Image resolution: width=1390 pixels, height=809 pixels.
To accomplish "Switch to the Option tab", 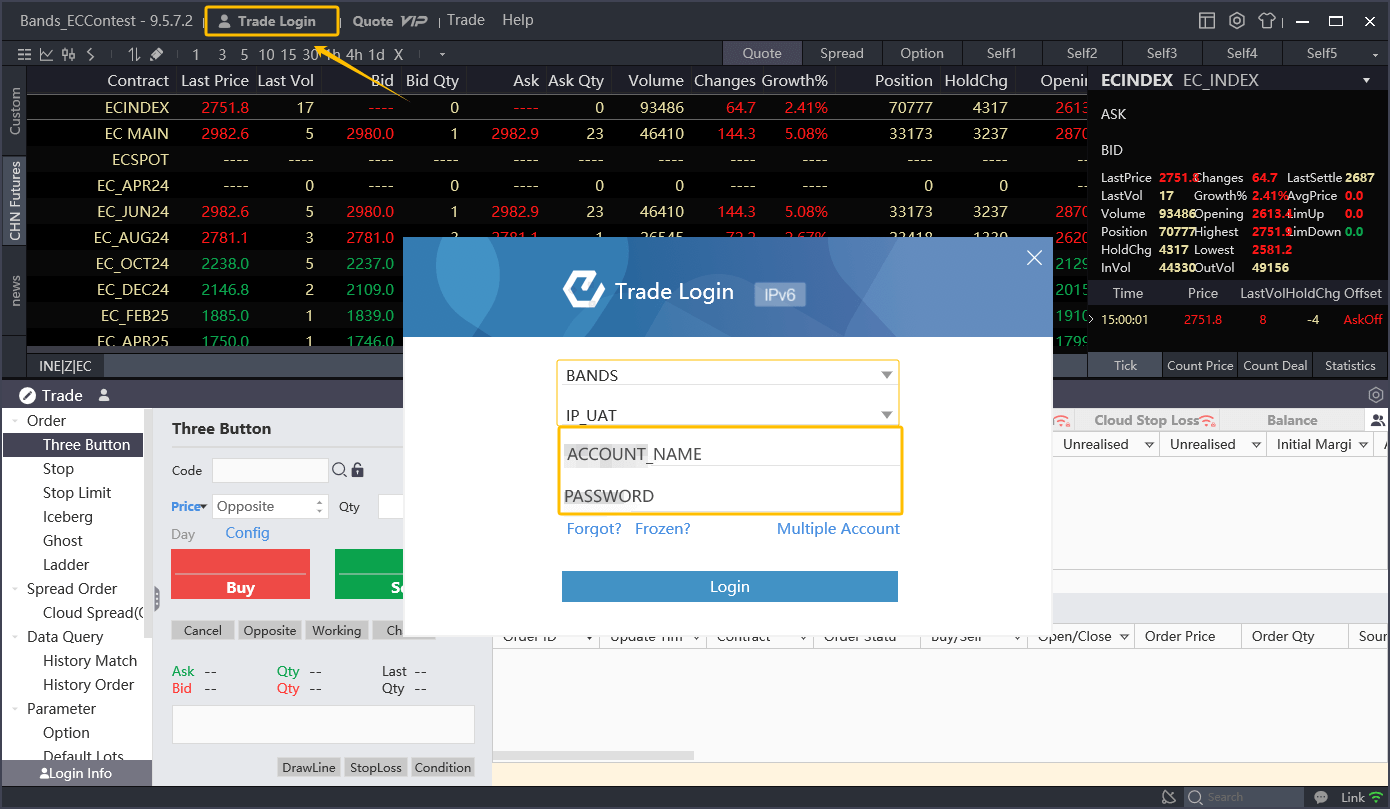I will click(922, 54).
